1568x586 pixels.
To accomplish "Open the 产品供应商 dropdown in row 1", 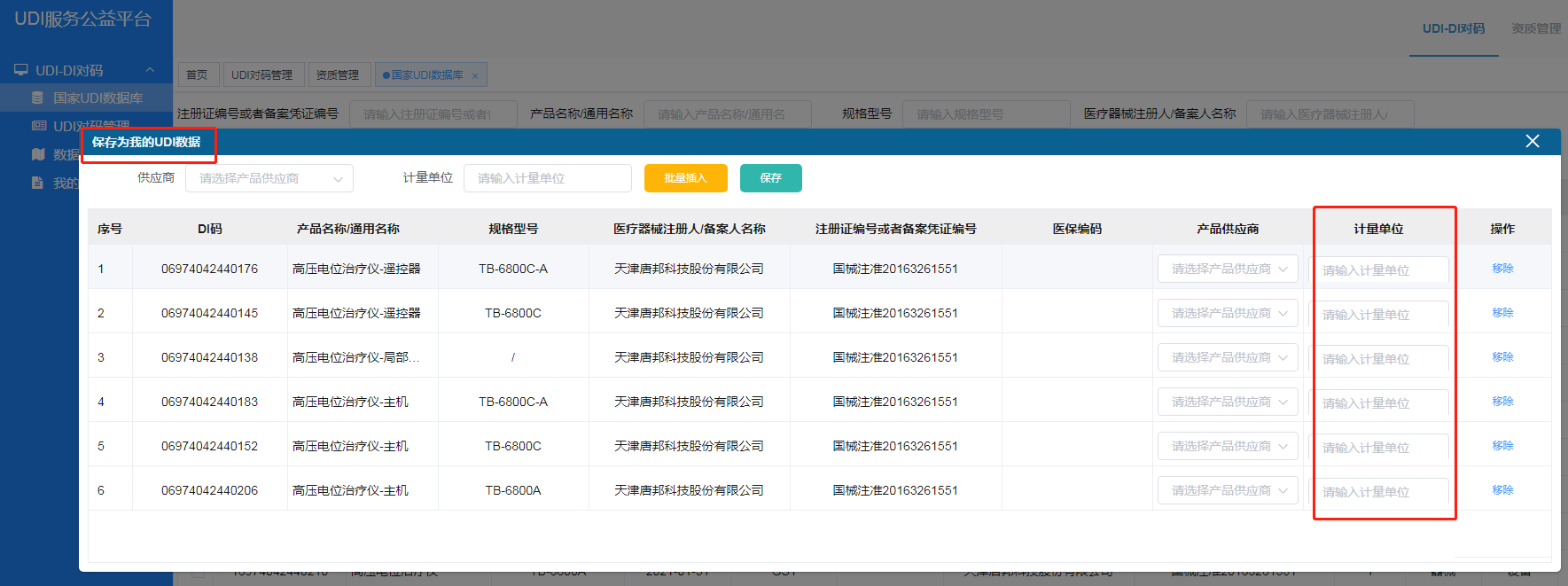I will click(x=1227, y=269).
